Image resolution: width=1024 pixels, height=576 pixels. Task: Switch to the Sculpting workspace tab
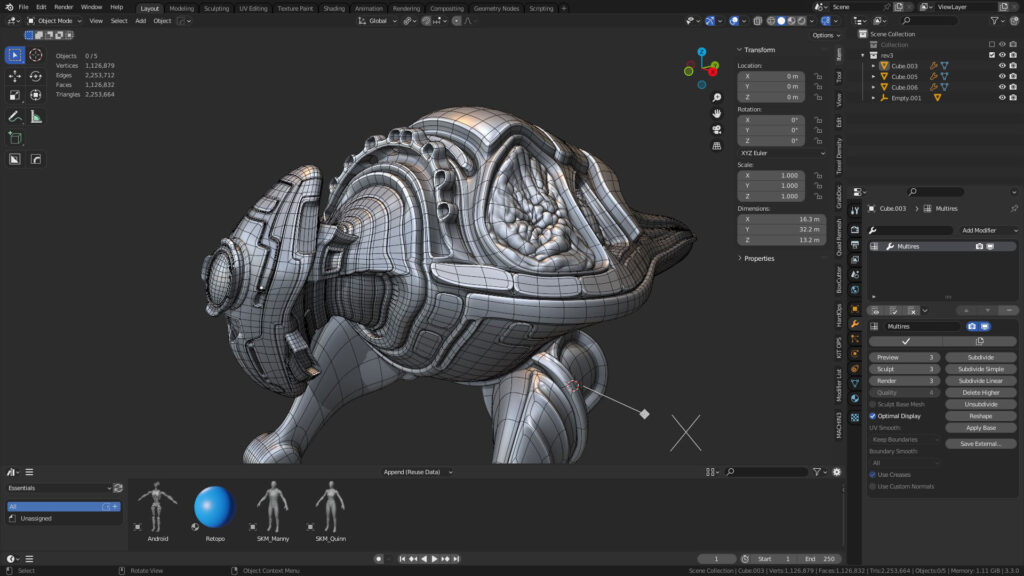[216, 8]
